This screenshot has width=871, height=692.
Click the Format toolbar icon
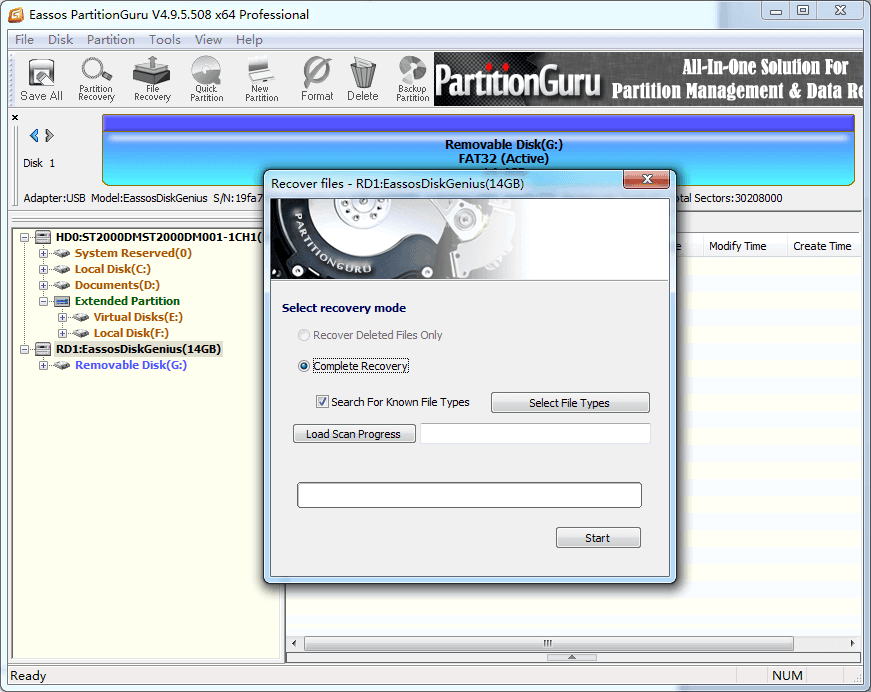317,79
